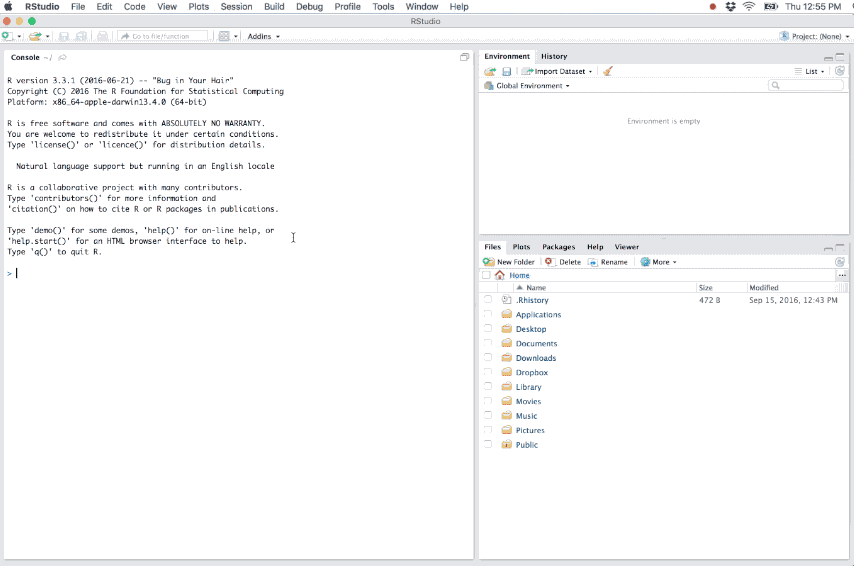This screenshot has width=854, height=566.
Task: Refresh the Environment pane
Action: tap(840, 71)
